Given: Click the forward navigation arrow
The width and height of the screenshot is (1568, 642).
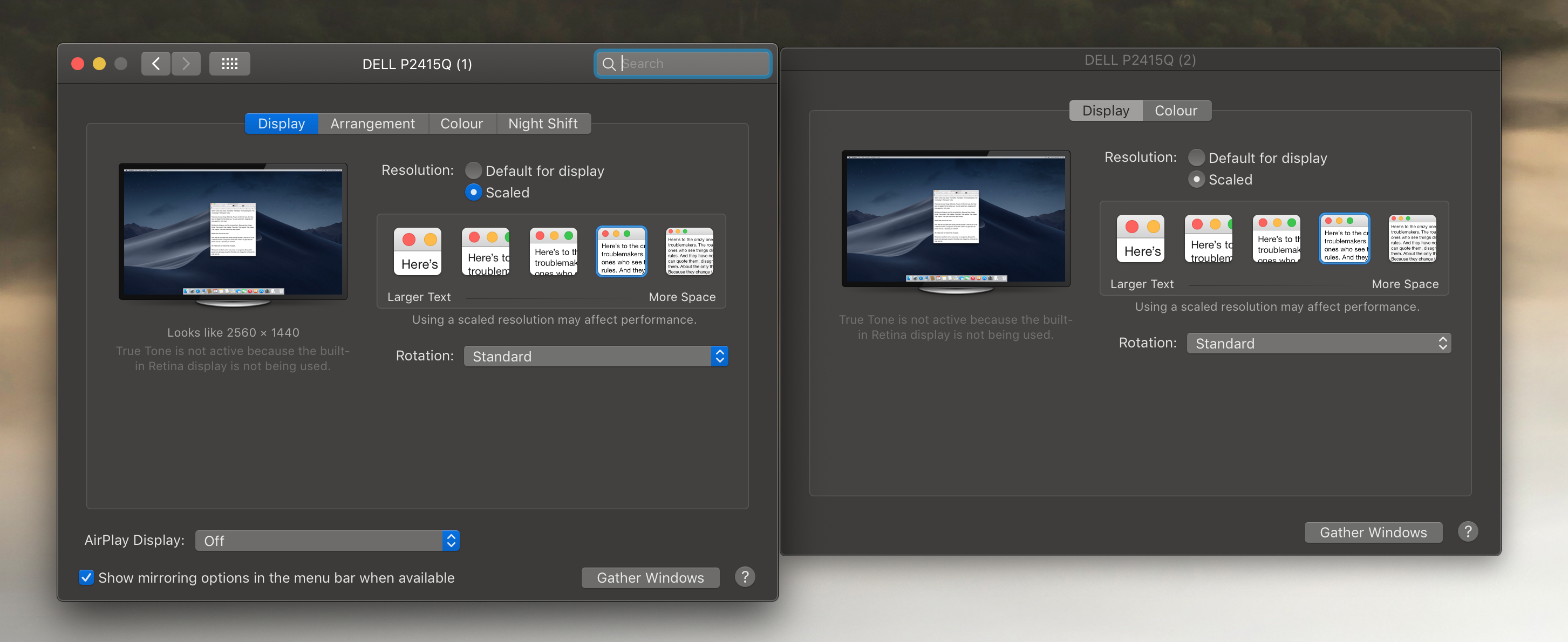Looking at the screenshot, I should pyautogui.click(x=186, y=63).
